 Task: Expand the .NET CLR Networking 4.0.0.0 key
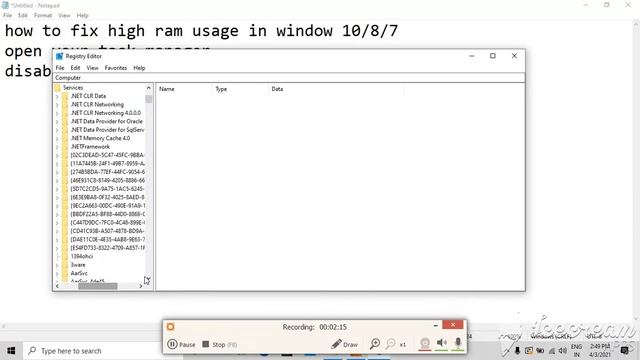(57, 113)
